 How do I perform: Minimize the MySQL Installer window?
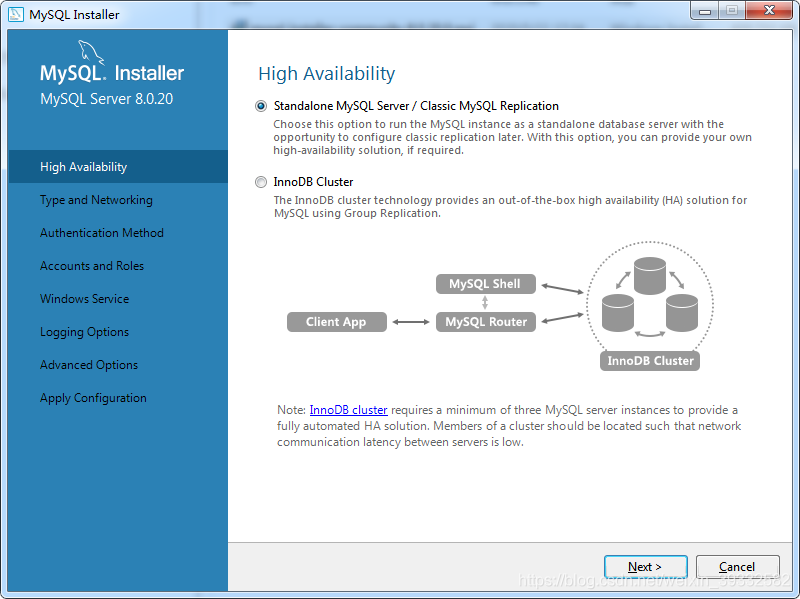tap(705, 11)
